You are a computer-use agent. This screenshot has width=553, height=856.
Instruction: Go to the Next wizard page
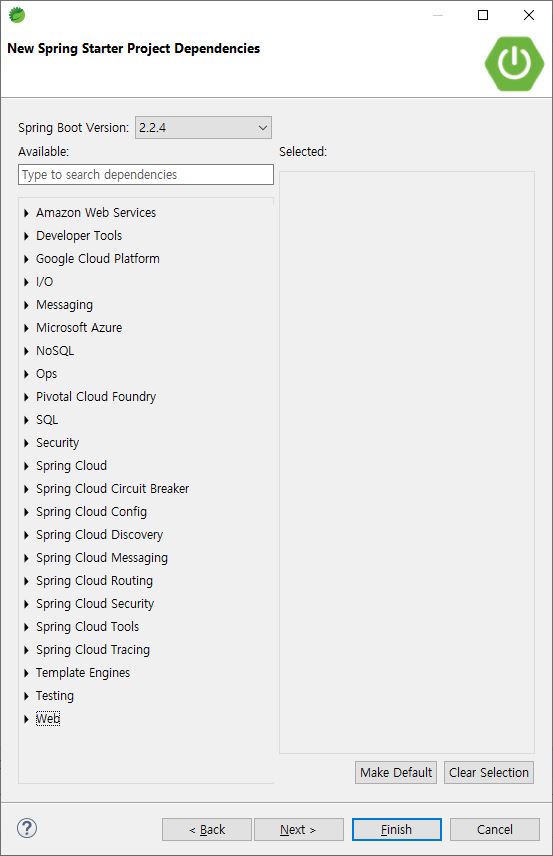point(299,829)
